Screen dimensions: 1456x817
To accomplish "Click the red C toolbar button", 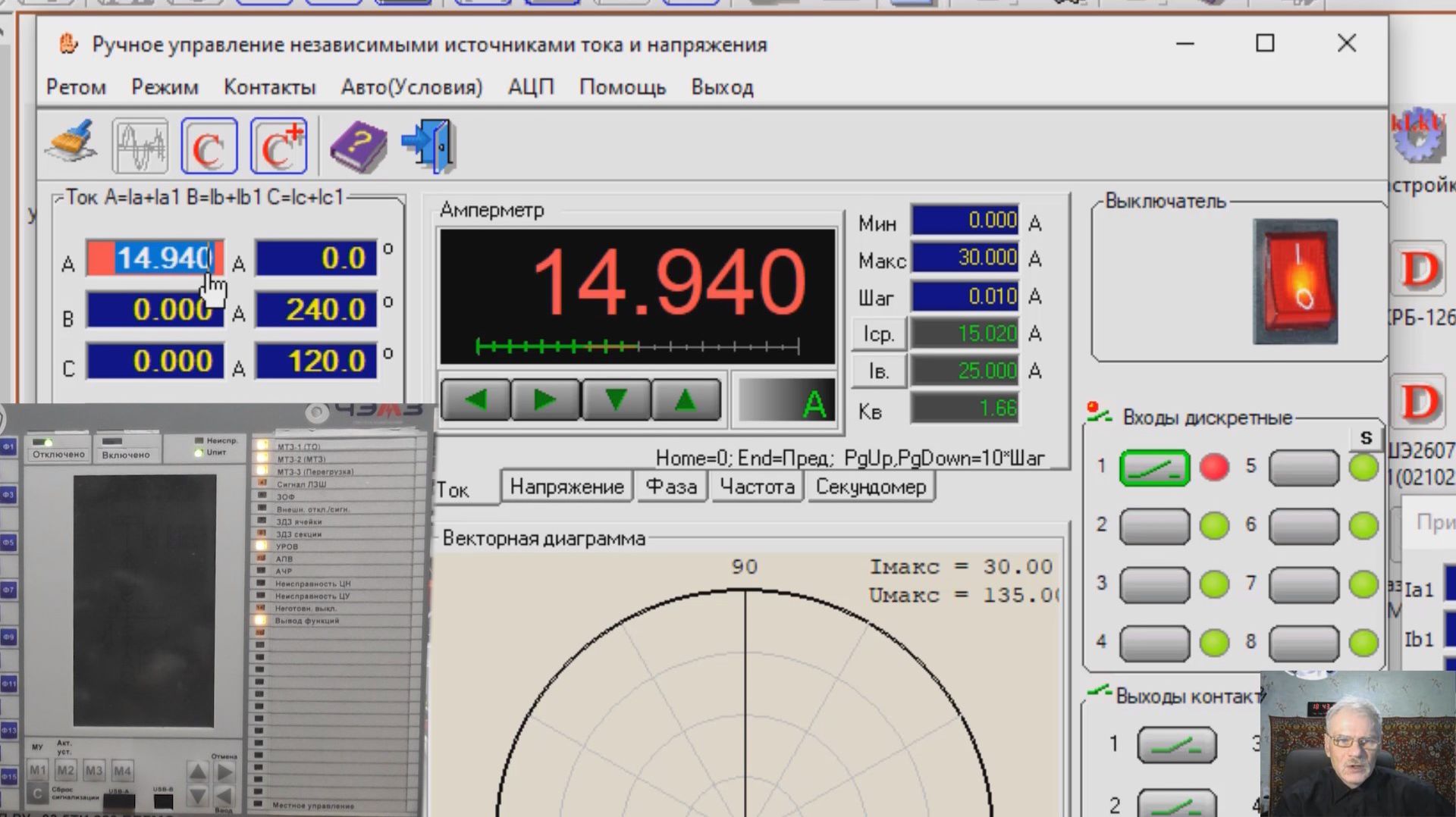I will point(209,146).
